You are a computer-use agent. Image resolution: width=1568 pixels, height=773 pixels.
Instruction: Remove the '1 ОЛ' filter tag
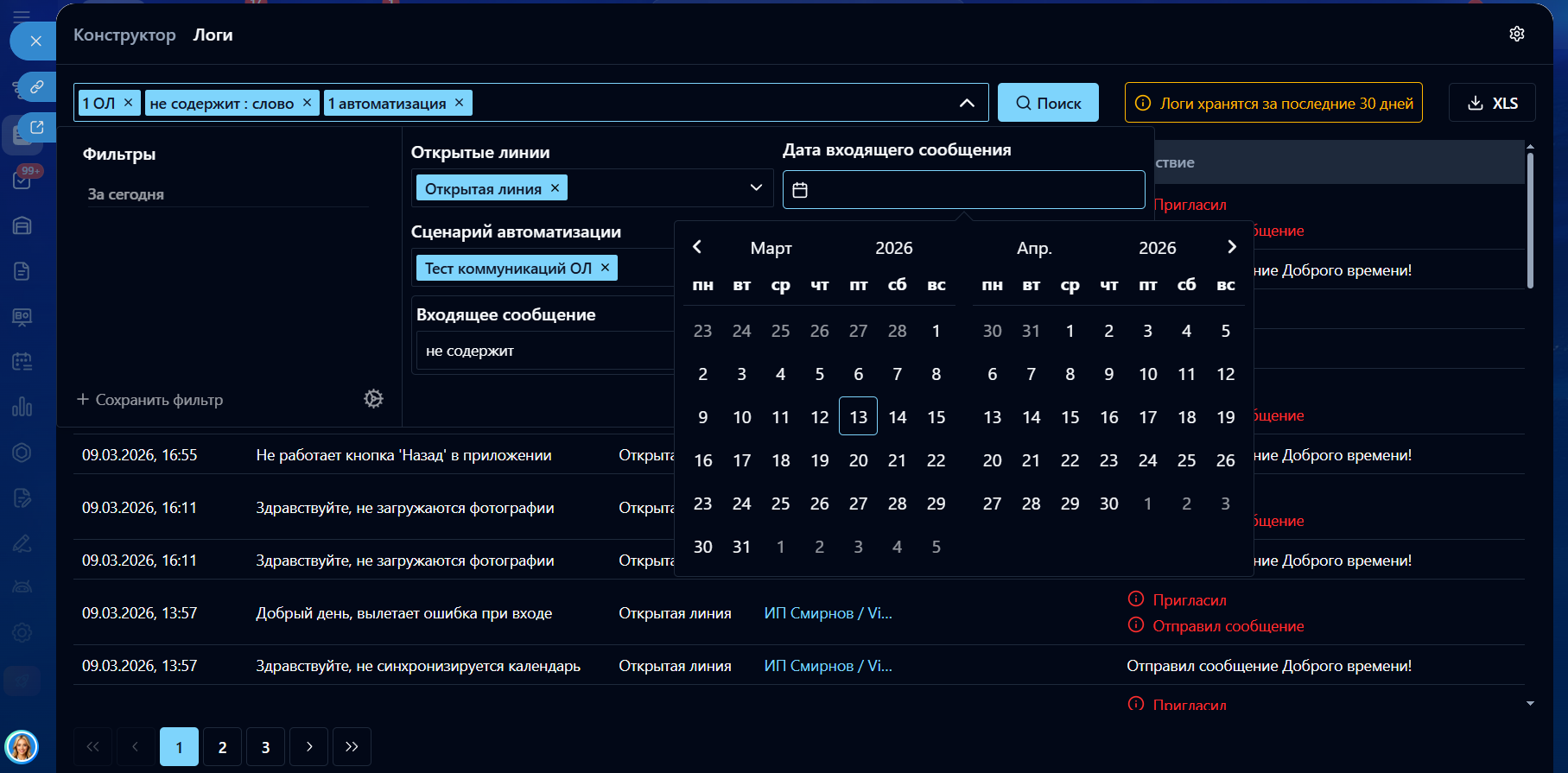pyautogui.click(x=129, y=103)
